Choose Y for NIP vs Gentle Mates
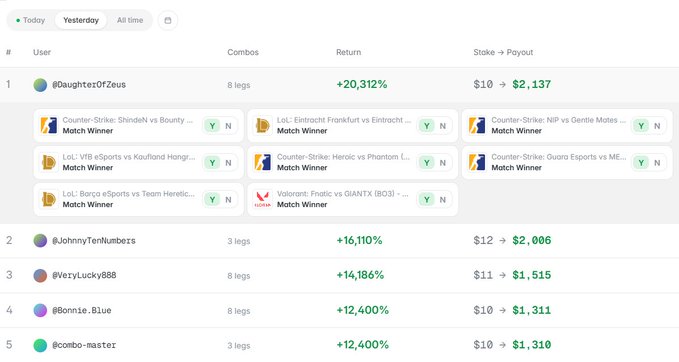 641,126
